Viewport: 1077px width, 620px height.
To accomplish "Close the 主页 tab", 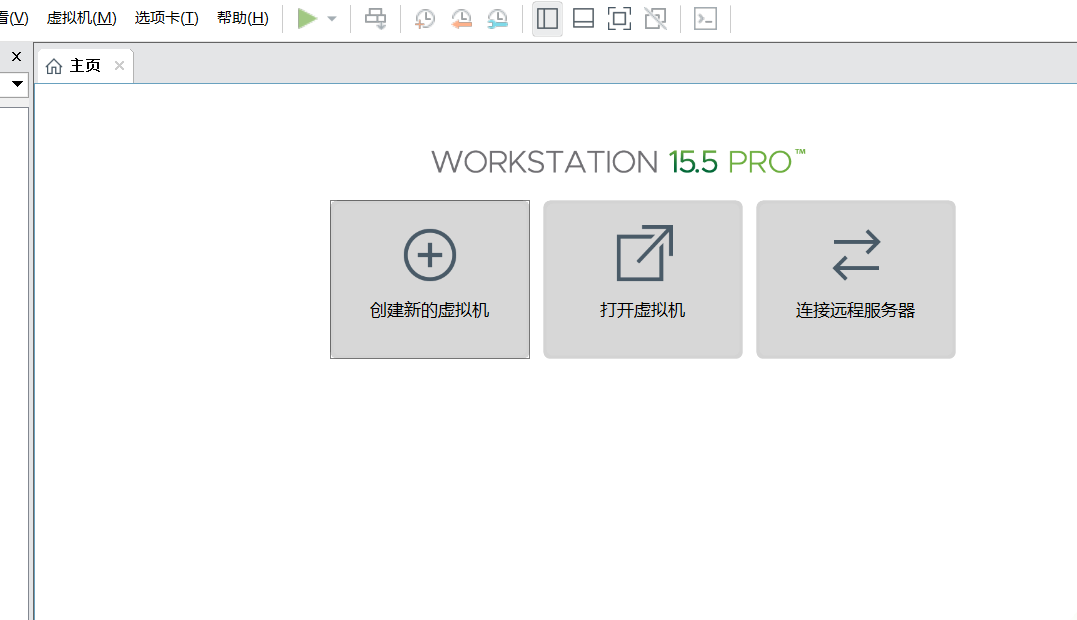I will [120, 65].
